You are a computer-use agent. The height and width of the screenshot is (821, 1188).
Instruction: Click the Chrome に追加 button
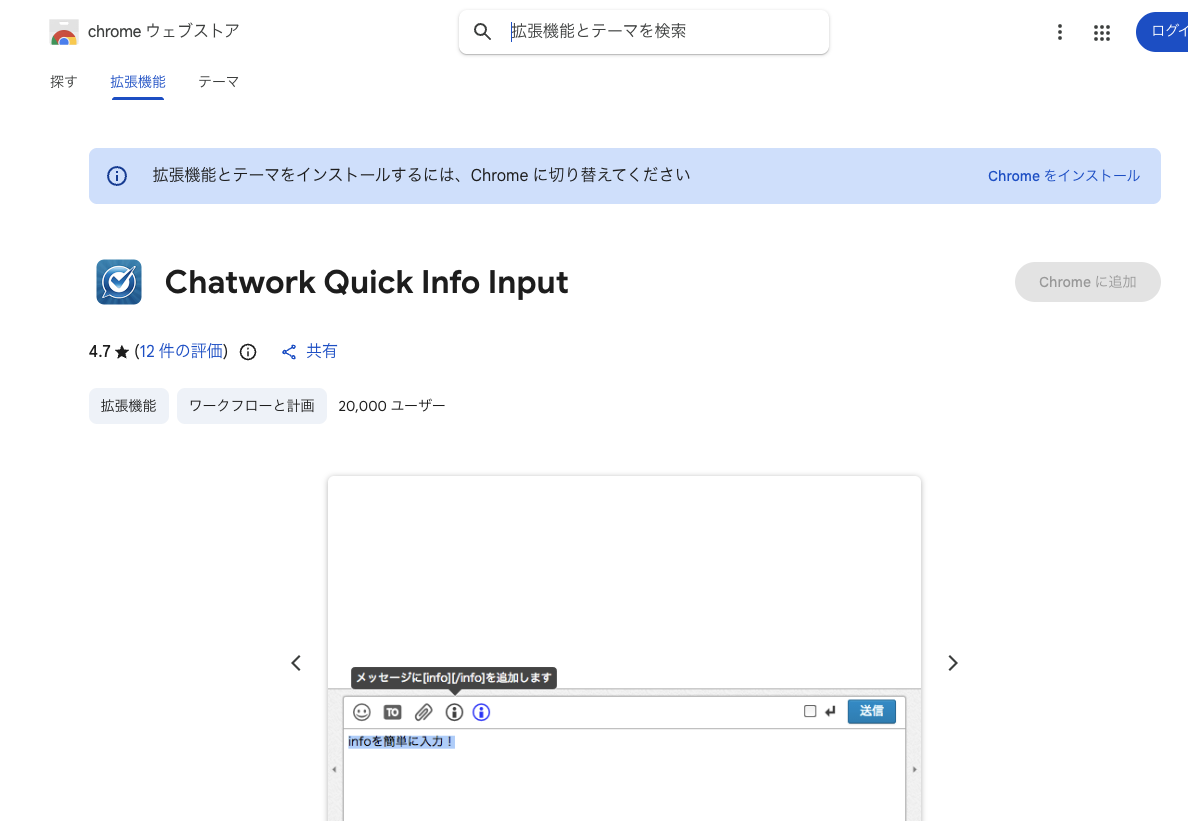1087,282
